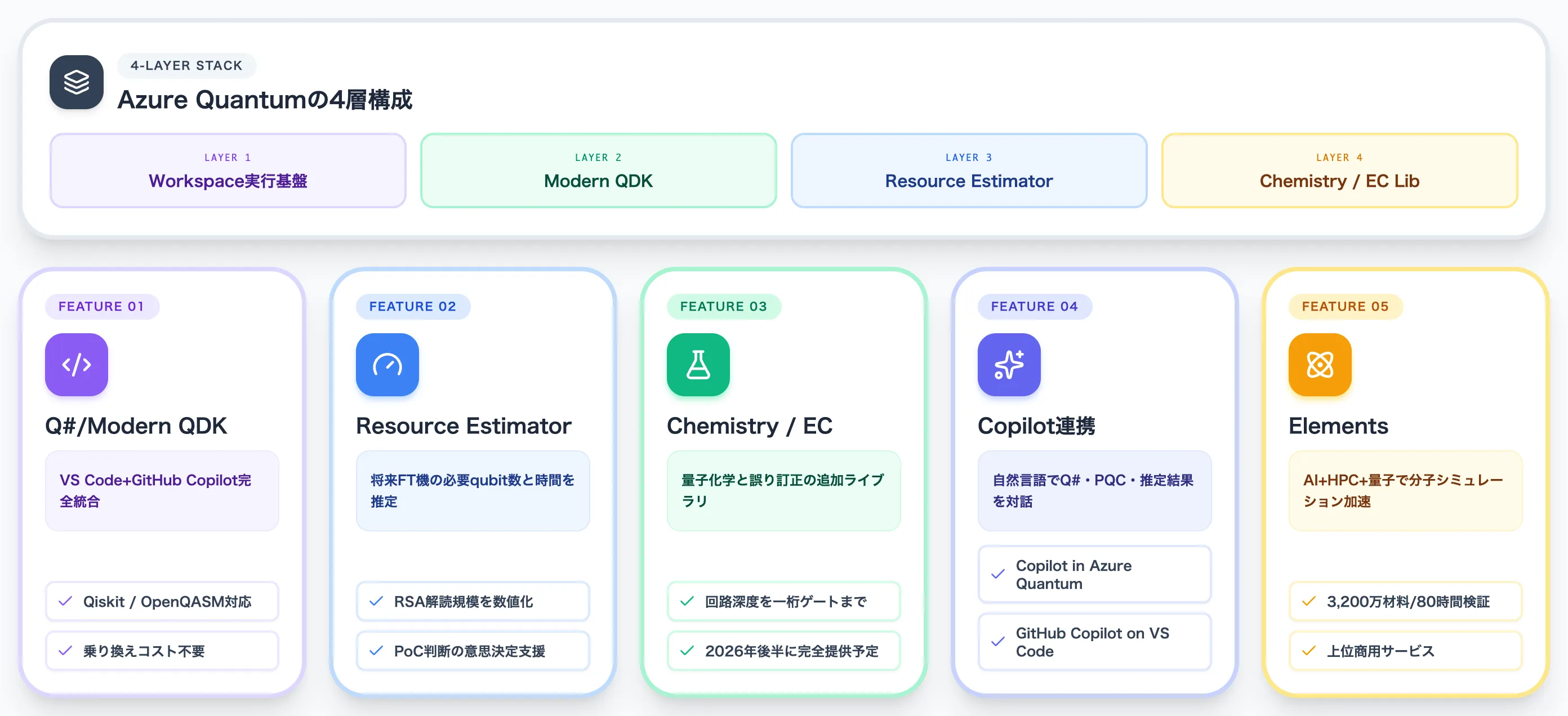The height and width of the screenshot is (716, 1568).
Task: Click the 自然言語でQ#・PQC description box
Action: (x=1094, y=490)
